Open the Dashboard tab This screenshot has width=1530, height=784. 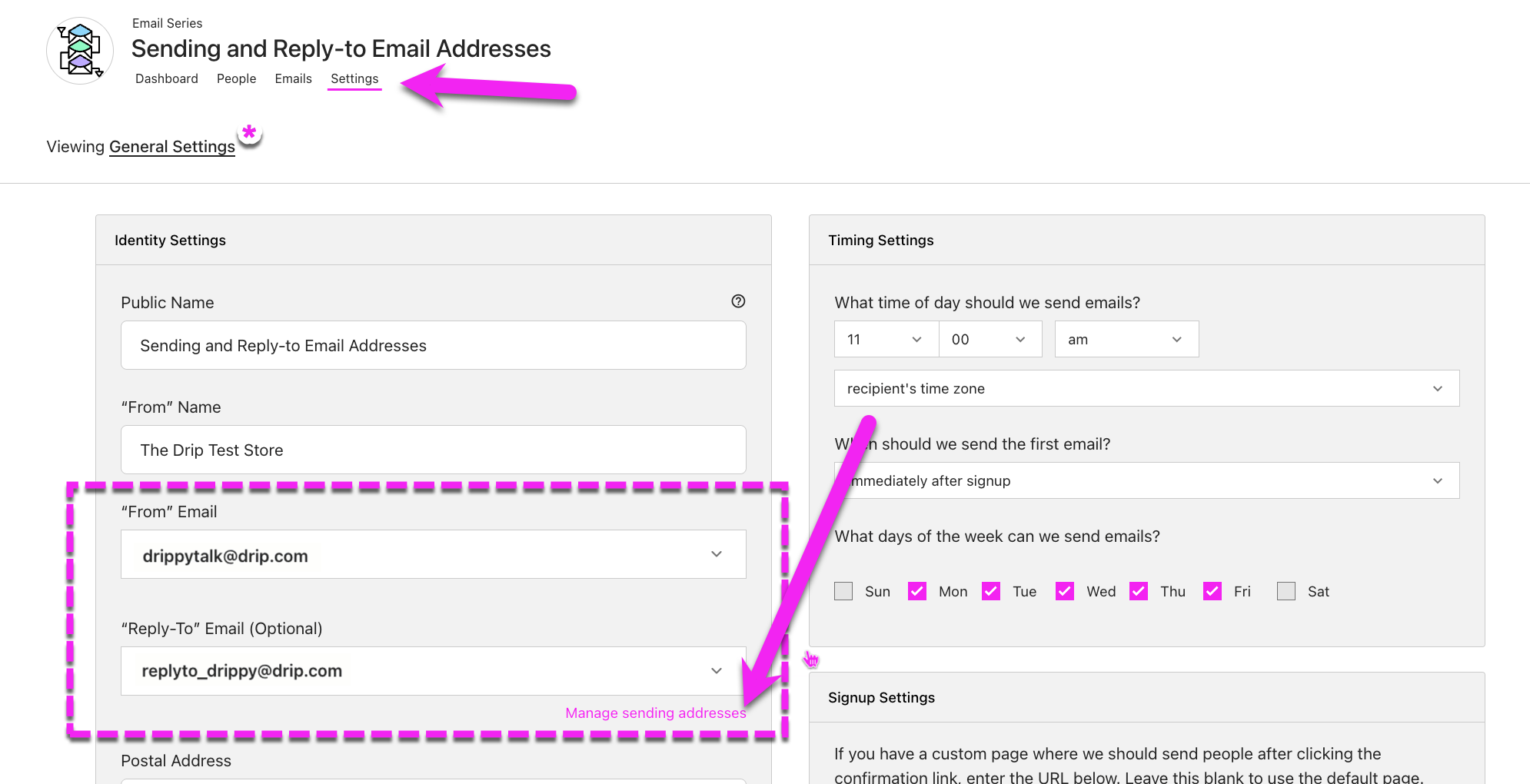click(x=167, y=78)
